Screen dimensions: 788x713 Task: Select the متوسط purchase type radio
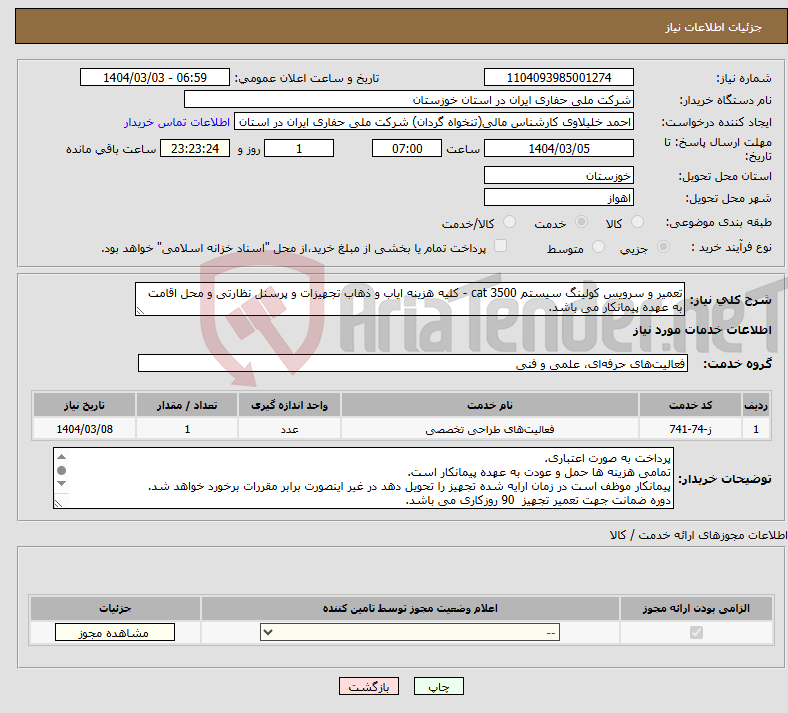coord(598,247)
